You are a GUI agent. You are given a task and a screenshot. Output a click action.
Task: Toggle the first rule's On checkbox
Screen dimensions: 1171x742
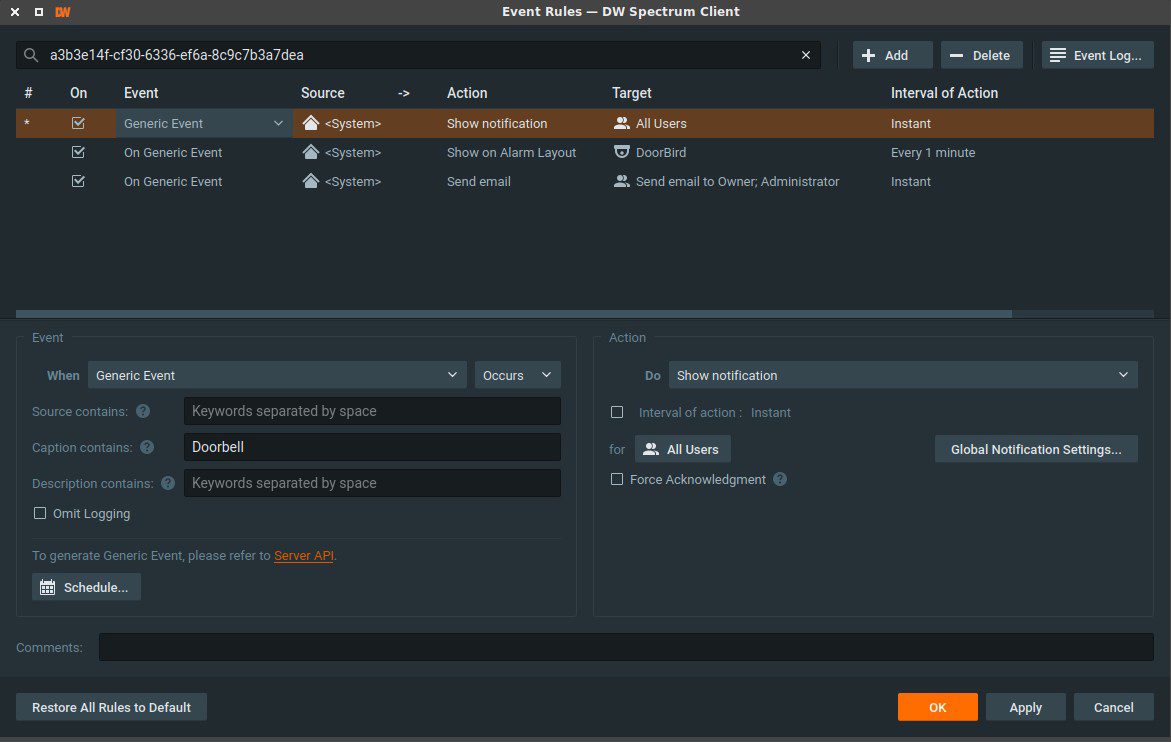(x=78, y=123)
